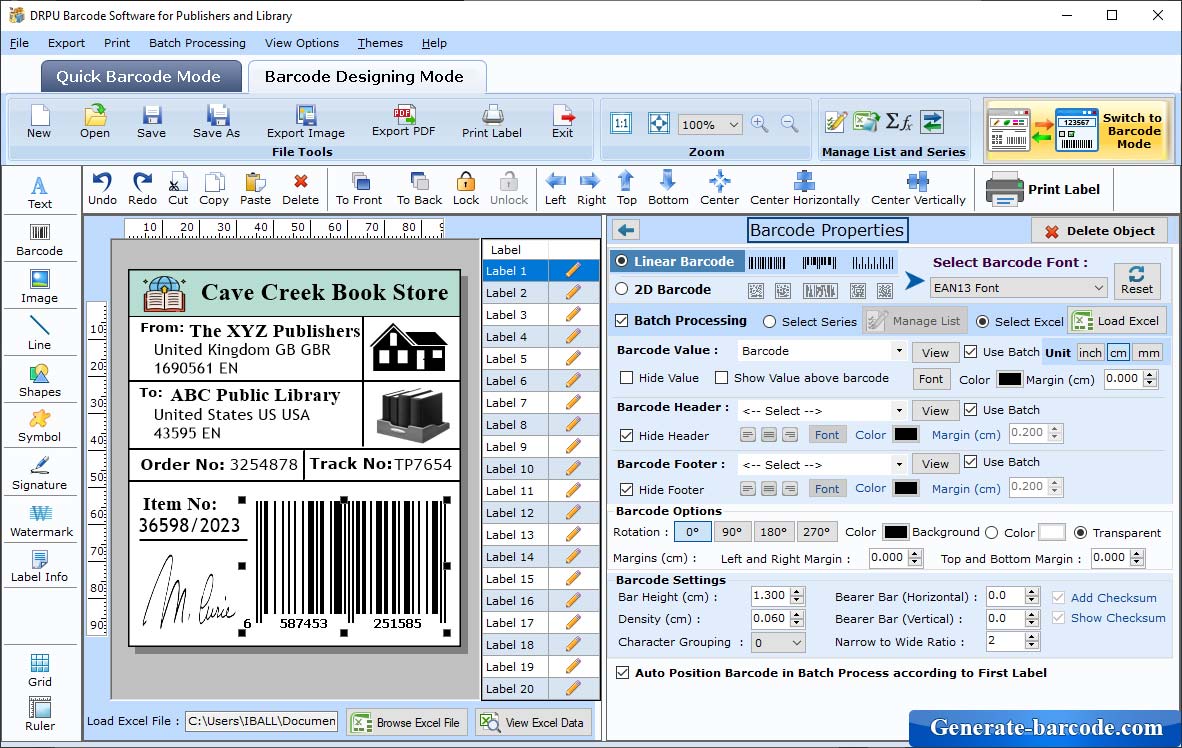This screenshot has width=1182, height=748.
Task: Export label to PDF
Action: pos(403,121)
